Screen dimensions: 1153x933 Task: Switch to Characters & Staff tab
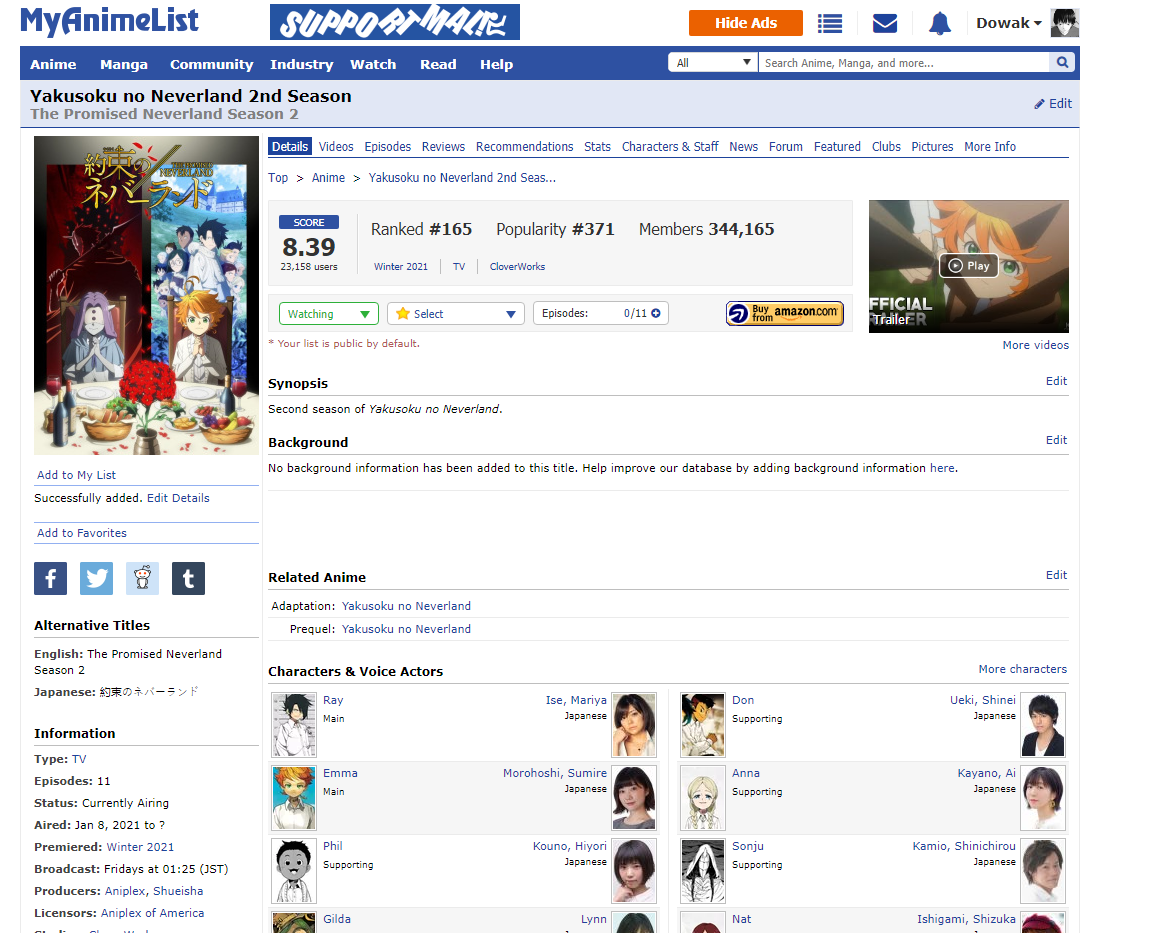[670, 146]
